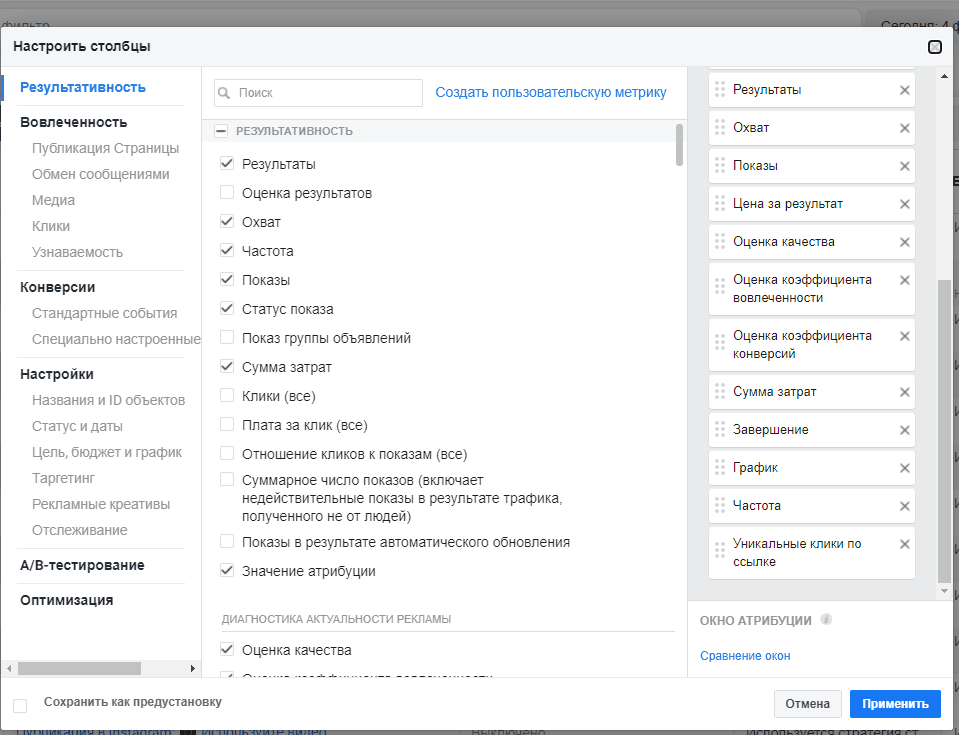
Task: Open the info icon beside Окно атрибуции
Action: (x=826, y=619)
